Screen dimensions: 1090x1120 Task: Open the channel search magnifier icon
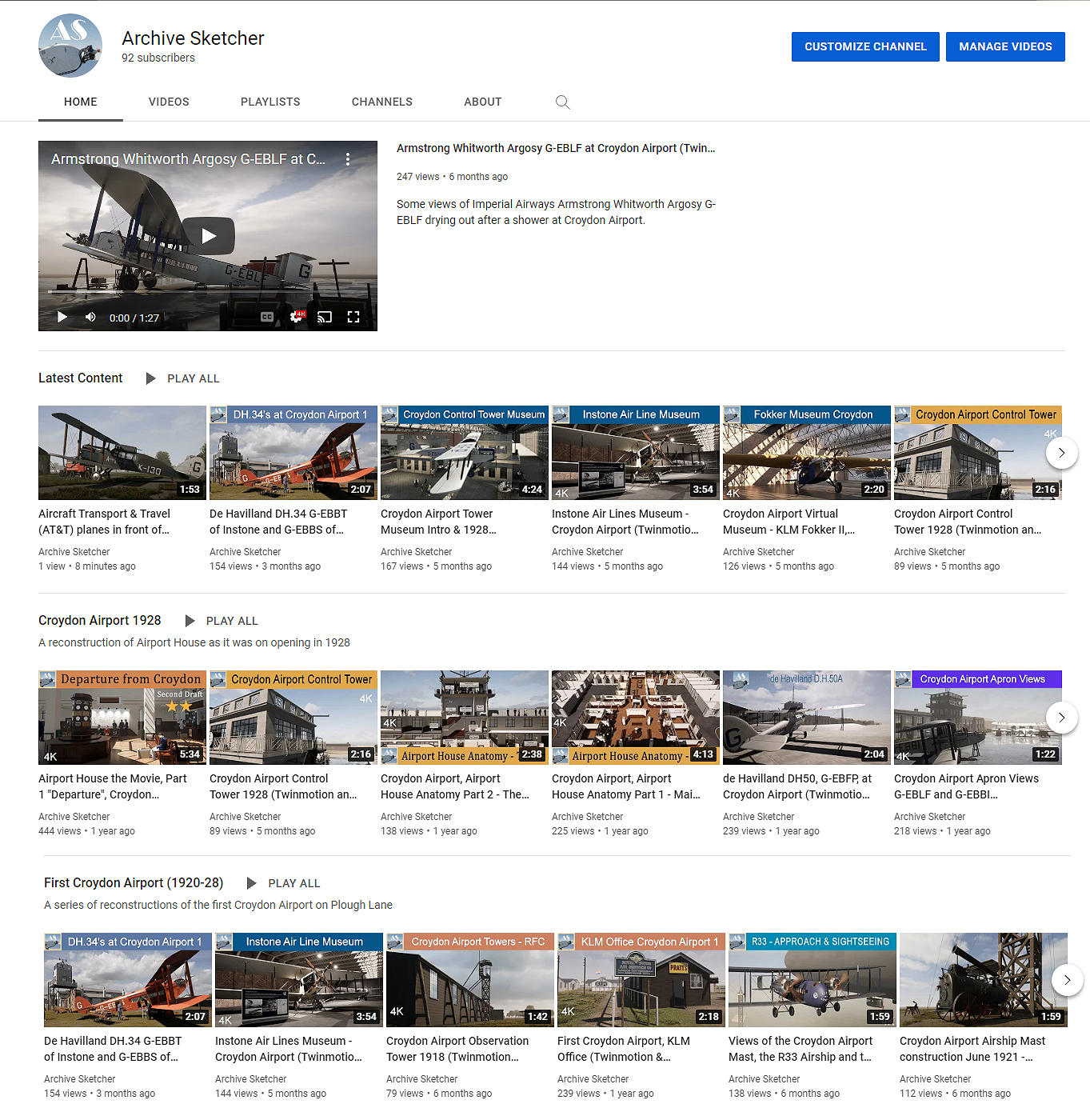coord(563,102)
